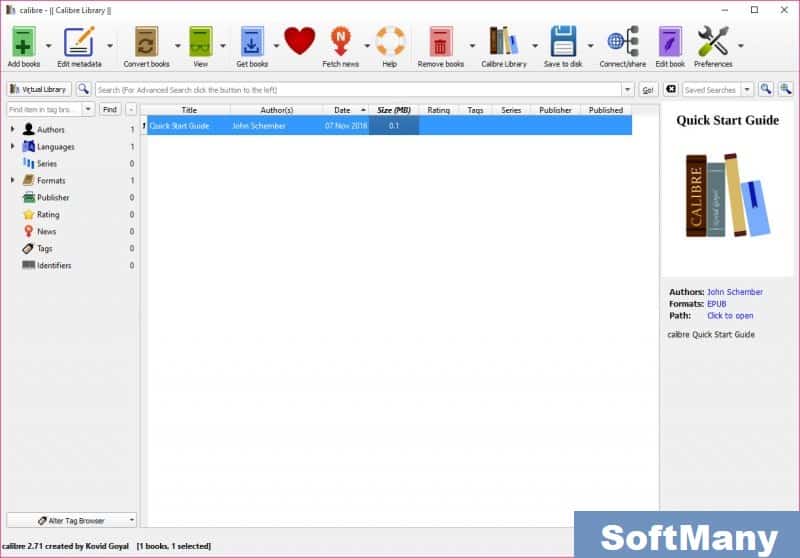This screenshot has width=800, height=558.
Task: Select Publisher in tag browser
Action: (53, 197)
